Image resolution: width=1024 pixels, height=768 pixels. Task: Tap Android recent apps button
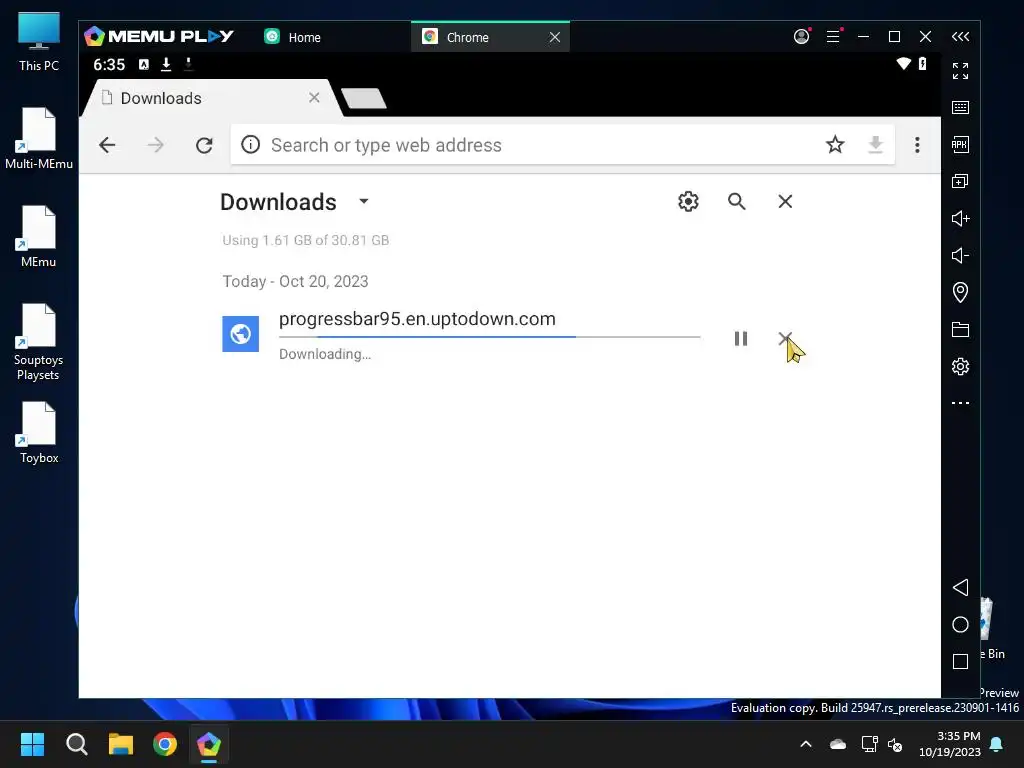tap(960, 662)
